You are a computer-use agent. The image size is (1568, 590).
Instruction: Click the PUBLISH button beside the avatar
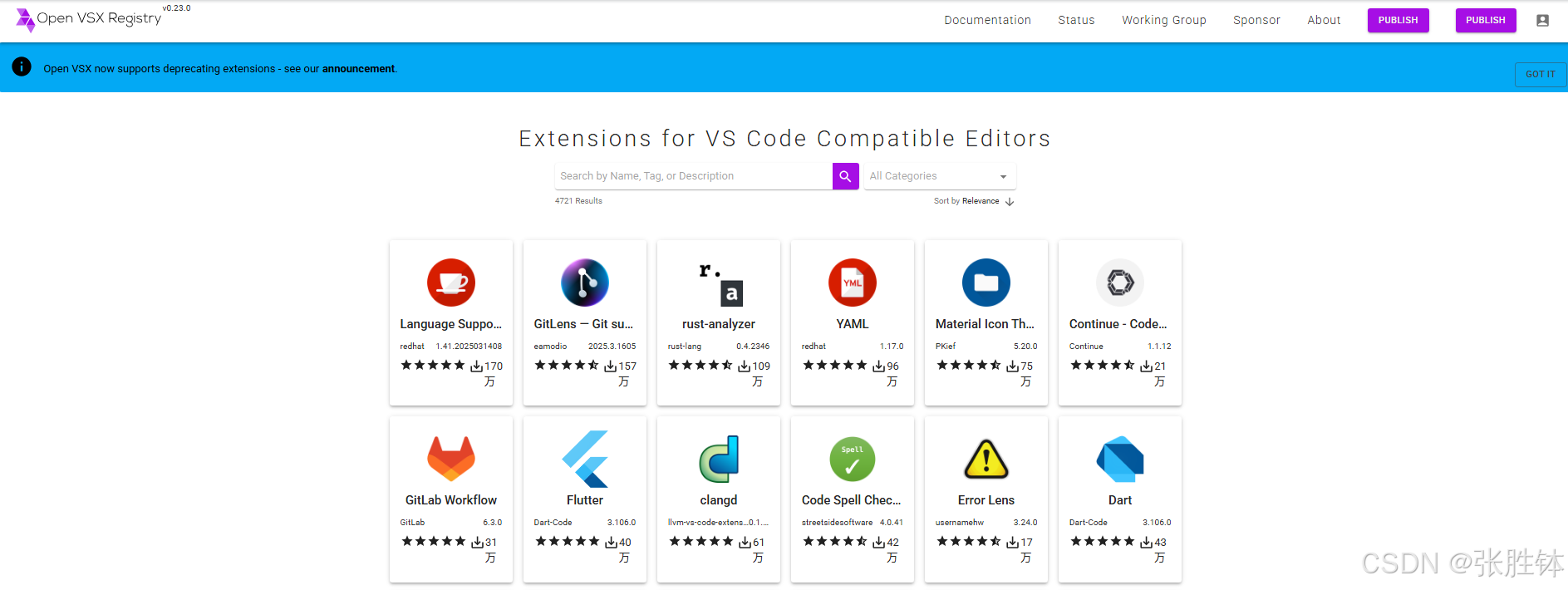(x=1486, y=20)
